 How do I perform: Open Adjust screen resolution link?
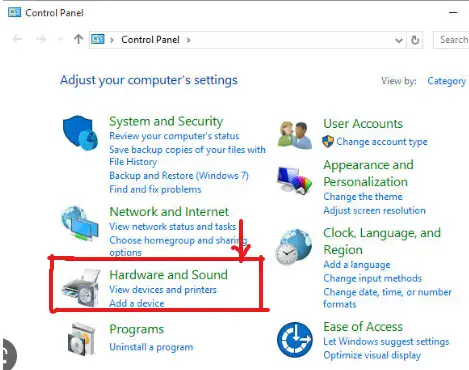(x=374, y=211)
